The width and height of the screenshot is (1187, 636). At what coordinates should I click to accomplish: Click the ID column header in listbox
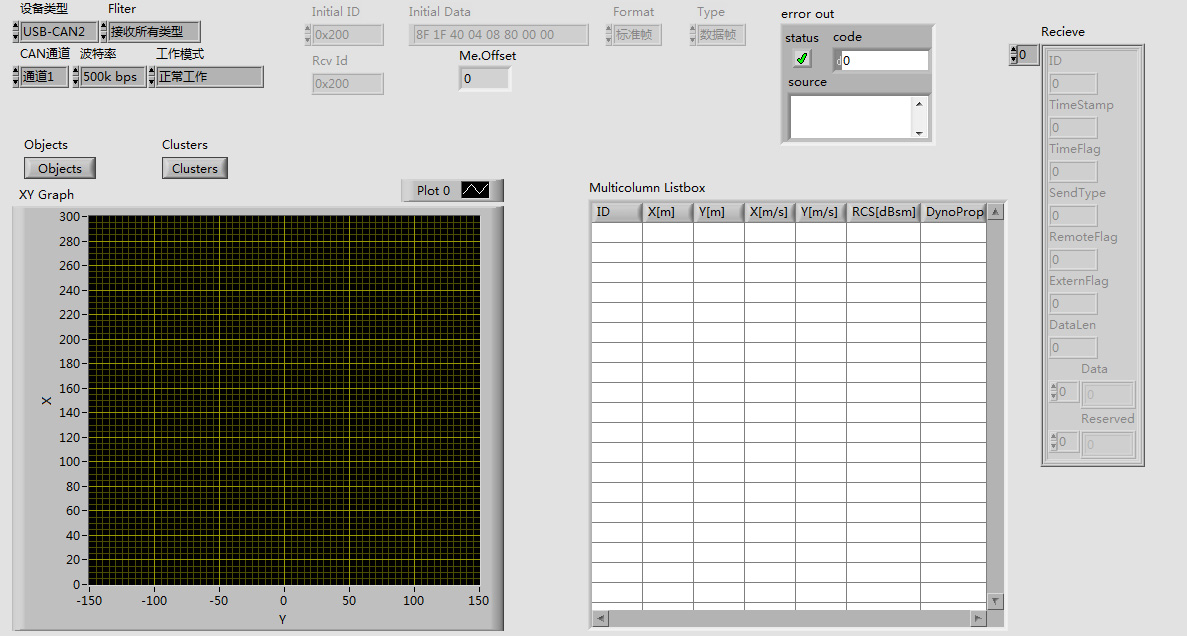coord(616,212)
